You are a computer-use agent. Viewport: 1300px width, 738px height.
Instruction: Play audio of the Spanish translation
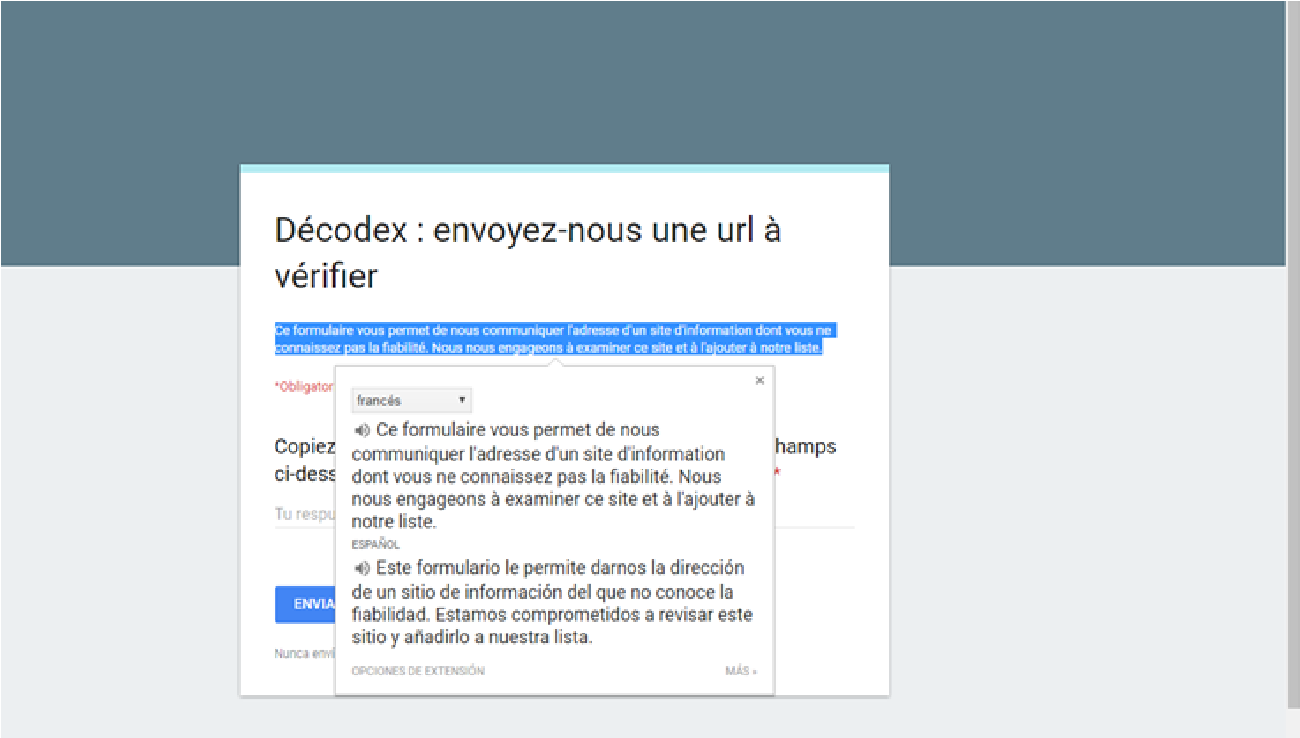(362, 568)
